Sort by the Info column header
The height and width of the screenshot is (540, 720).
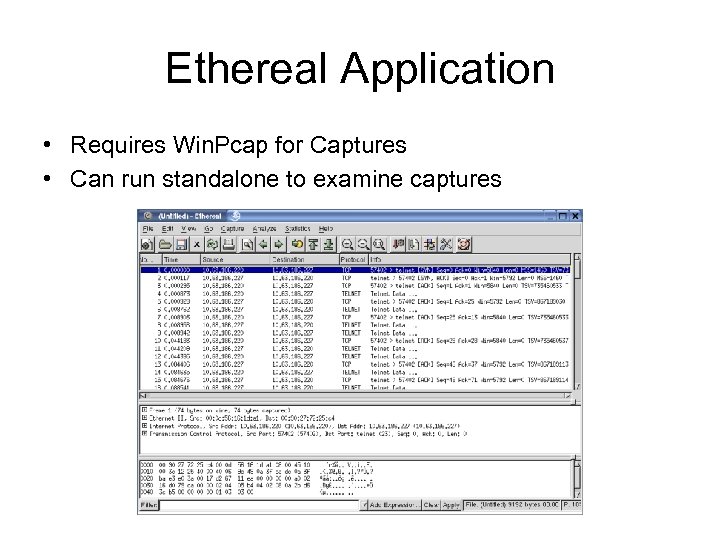469,259
